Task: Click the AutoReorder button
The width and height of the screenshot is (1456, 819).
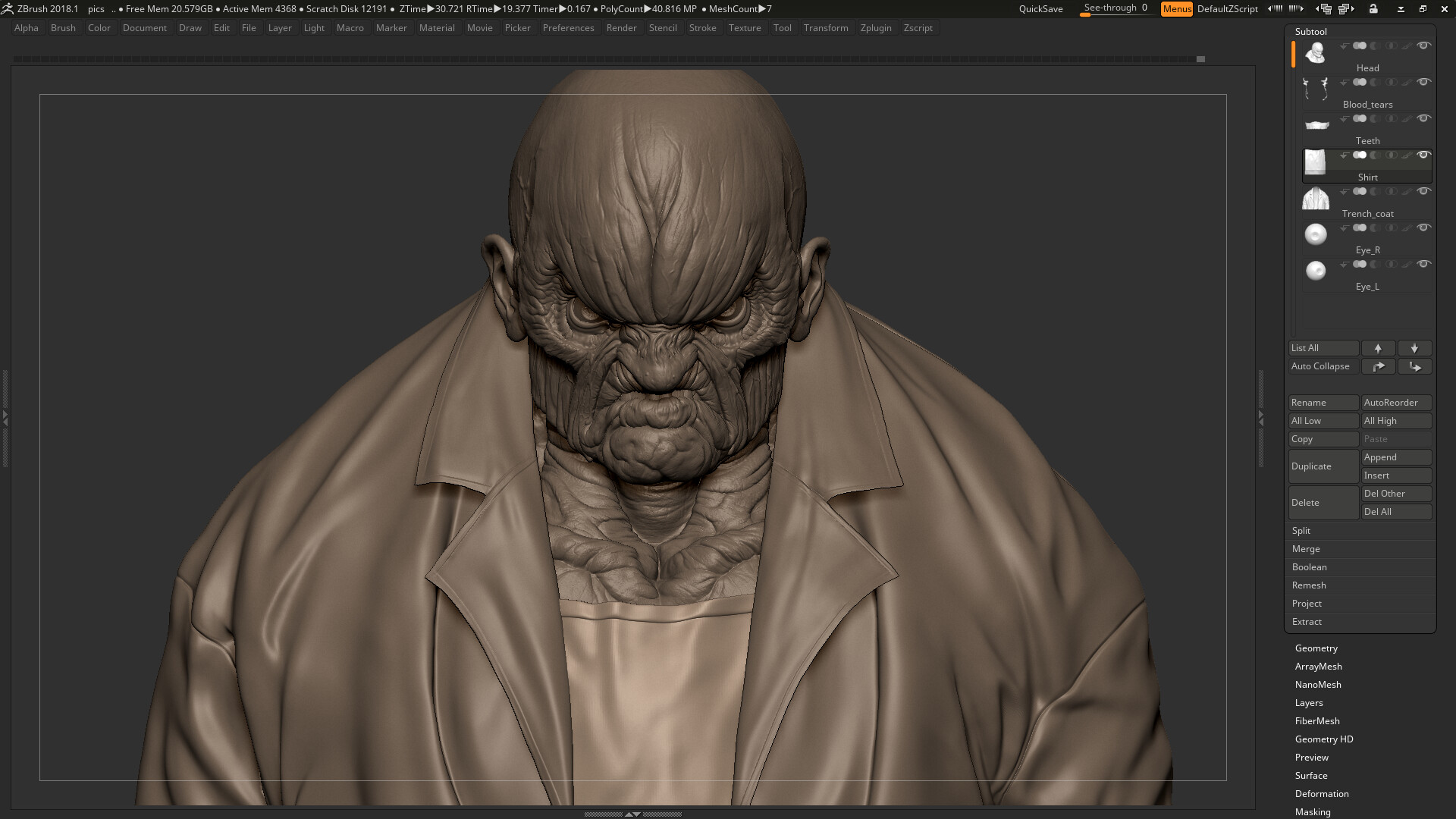Action: pyautogui.click(x=1392, y=402)
